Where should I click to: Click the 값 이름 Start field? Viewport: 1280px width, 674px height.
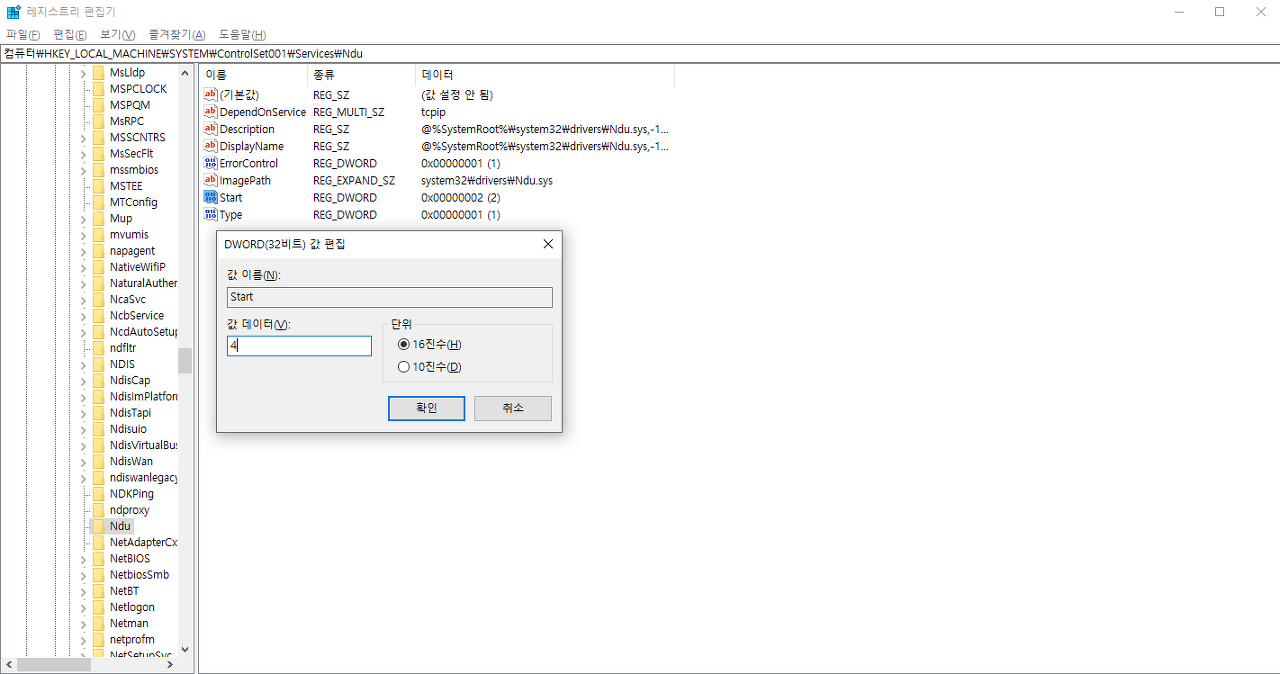pos(390,297)
